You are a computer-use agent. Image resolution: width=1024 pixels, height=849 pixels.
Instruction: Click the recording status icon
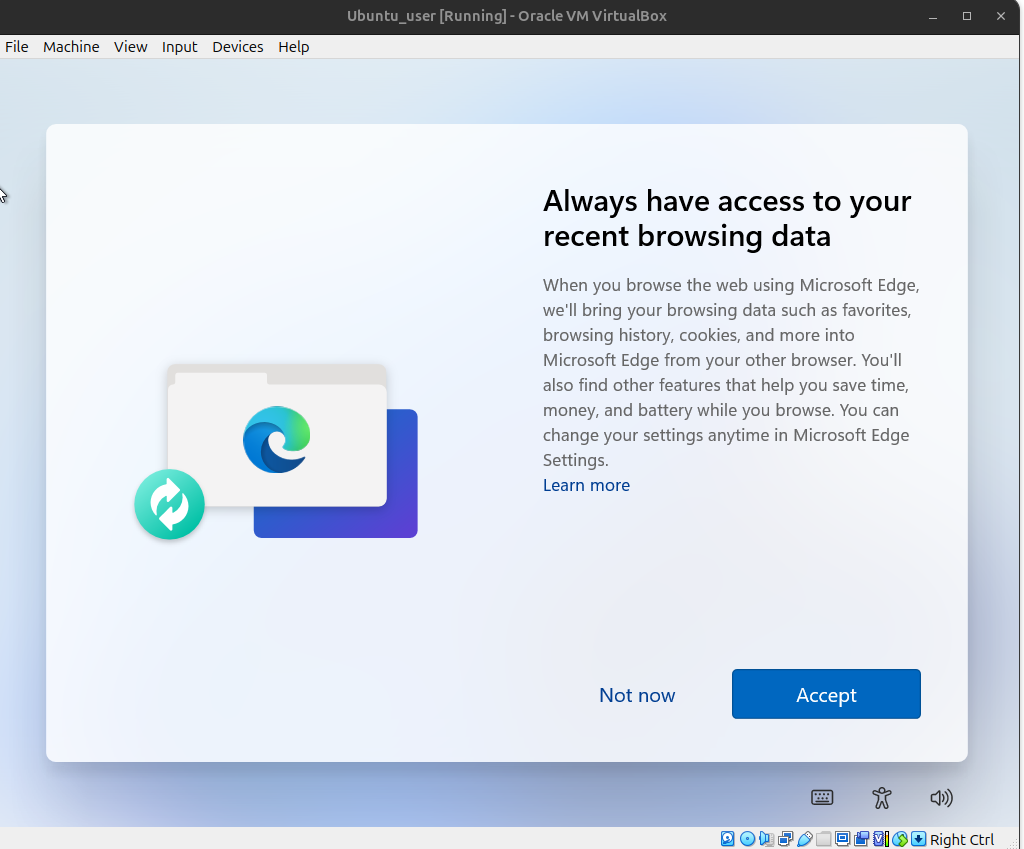pos(861,839)
